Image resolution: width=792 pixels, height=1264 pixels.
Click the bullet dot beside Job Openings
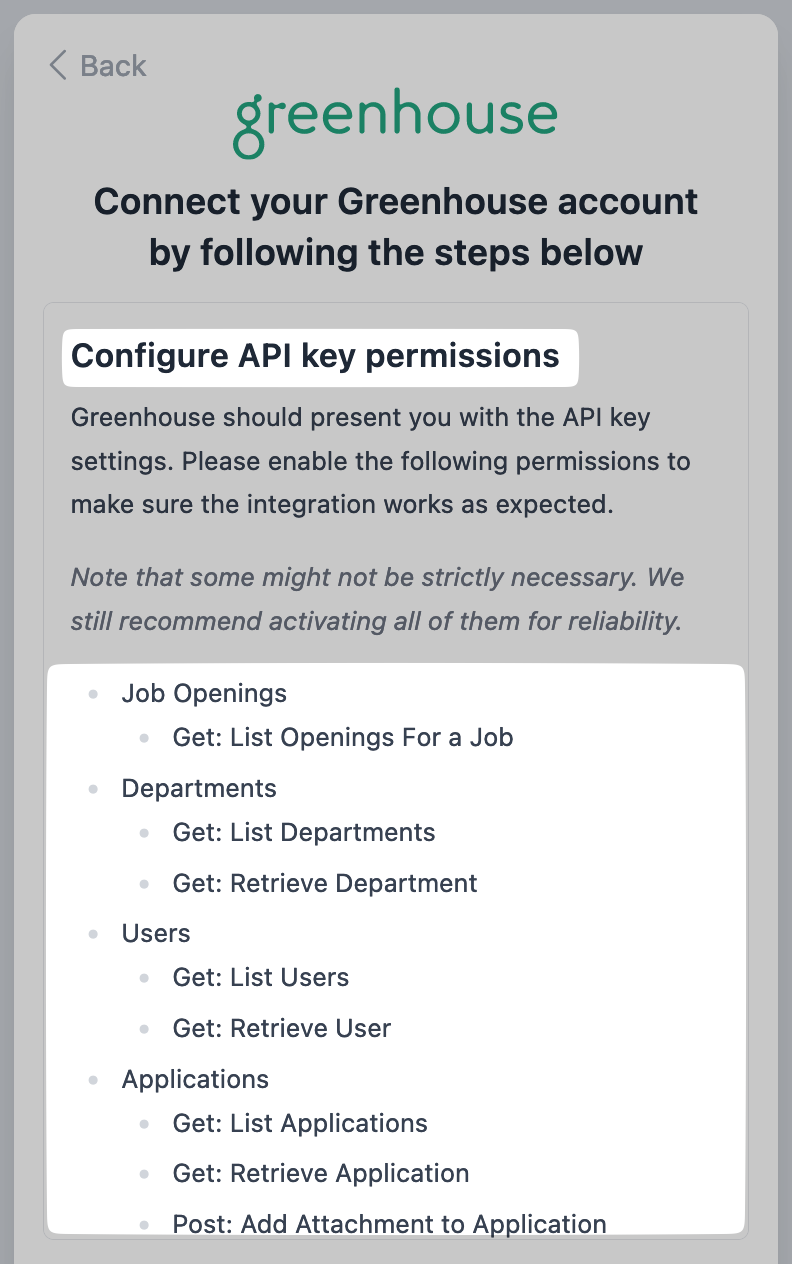tap(94, 693)
